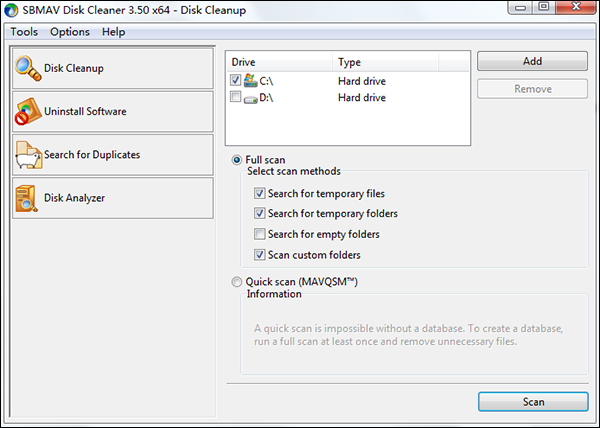Viewport: 600px width, 428px height.
Task: Open the Help menu
Action: click(x=113, y=32)
